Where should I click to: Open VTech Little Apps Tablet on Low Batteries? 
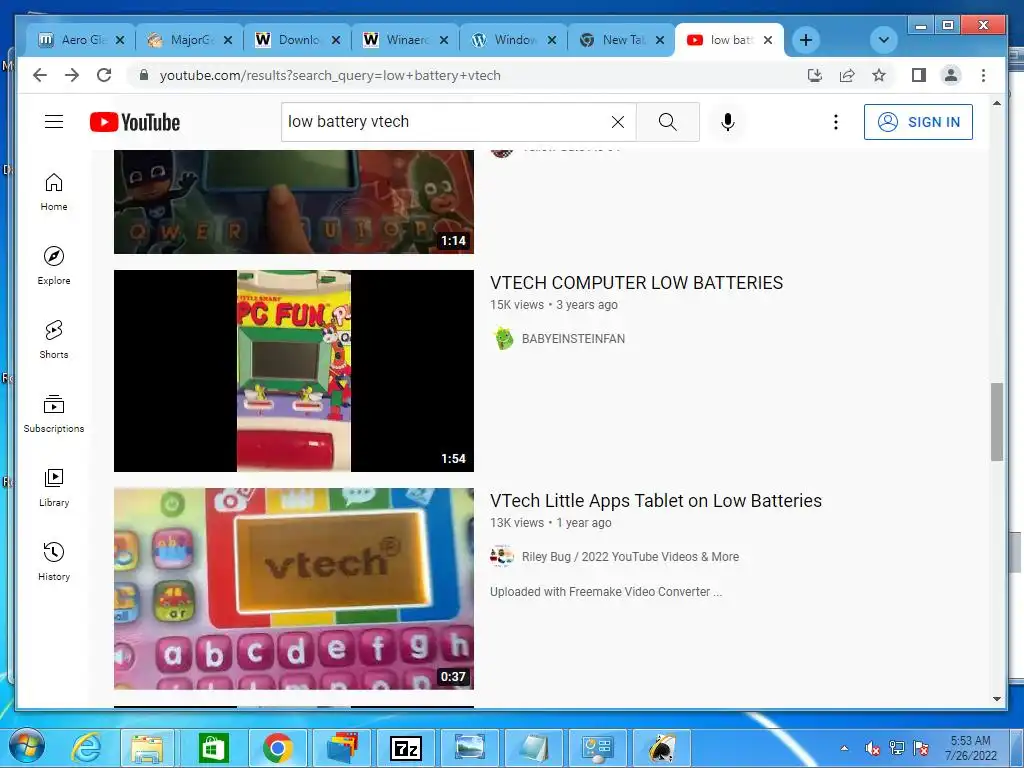pyautogui.click(x=656, y=501)
